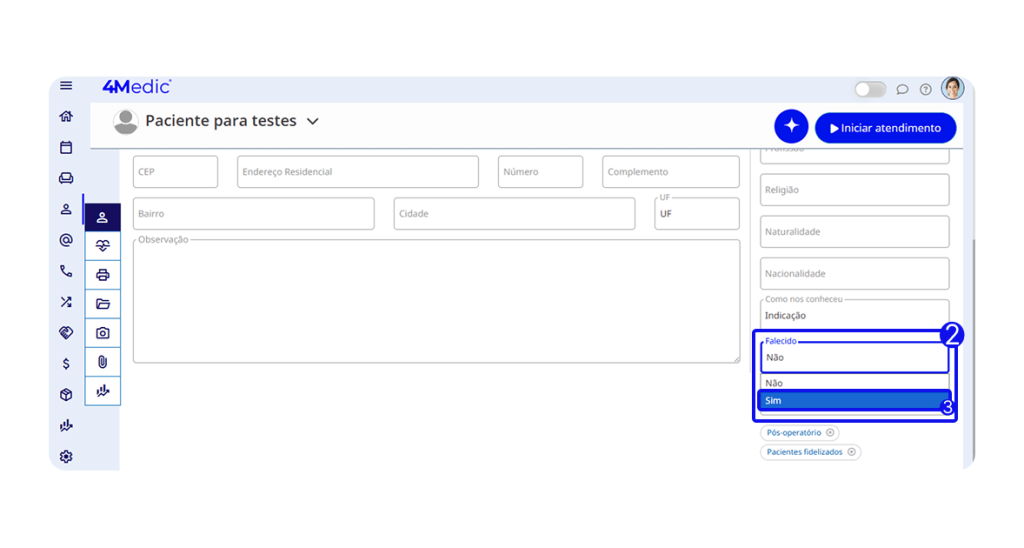The image size is (1024, 548).
Task: Open the Falecido dropdown field
Action: pyautogui.click(x=854, y=357)
